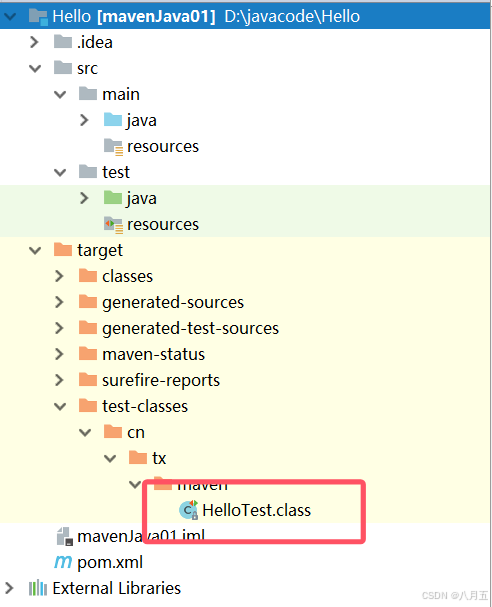Select the test folder label
The width and height of the screenshot is (492, 607).
116,172
